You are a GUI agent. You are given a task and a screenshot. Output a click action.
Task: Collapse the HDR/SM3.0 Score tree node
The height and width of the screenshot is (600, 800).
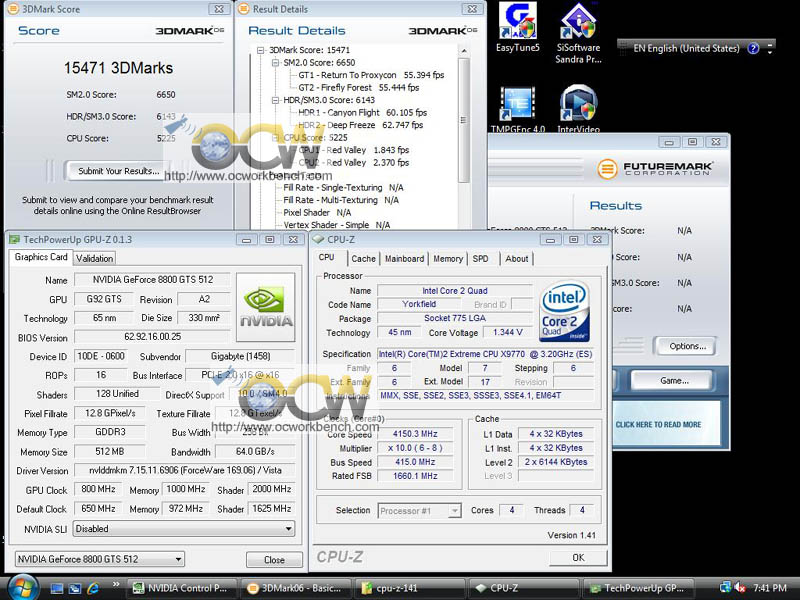pos(276,100)
